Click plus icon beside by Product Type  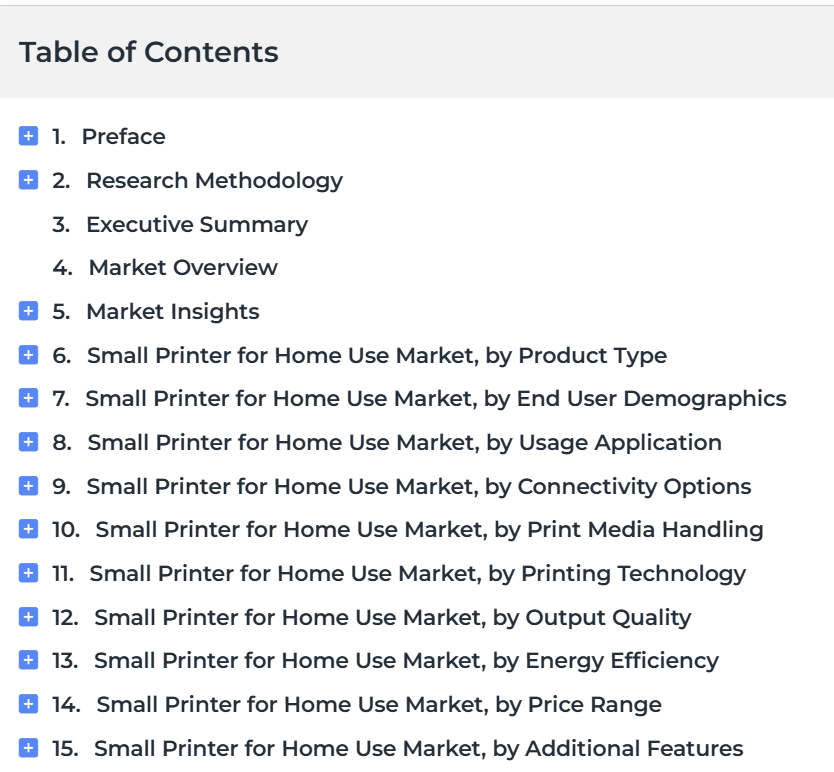(28, 355)
